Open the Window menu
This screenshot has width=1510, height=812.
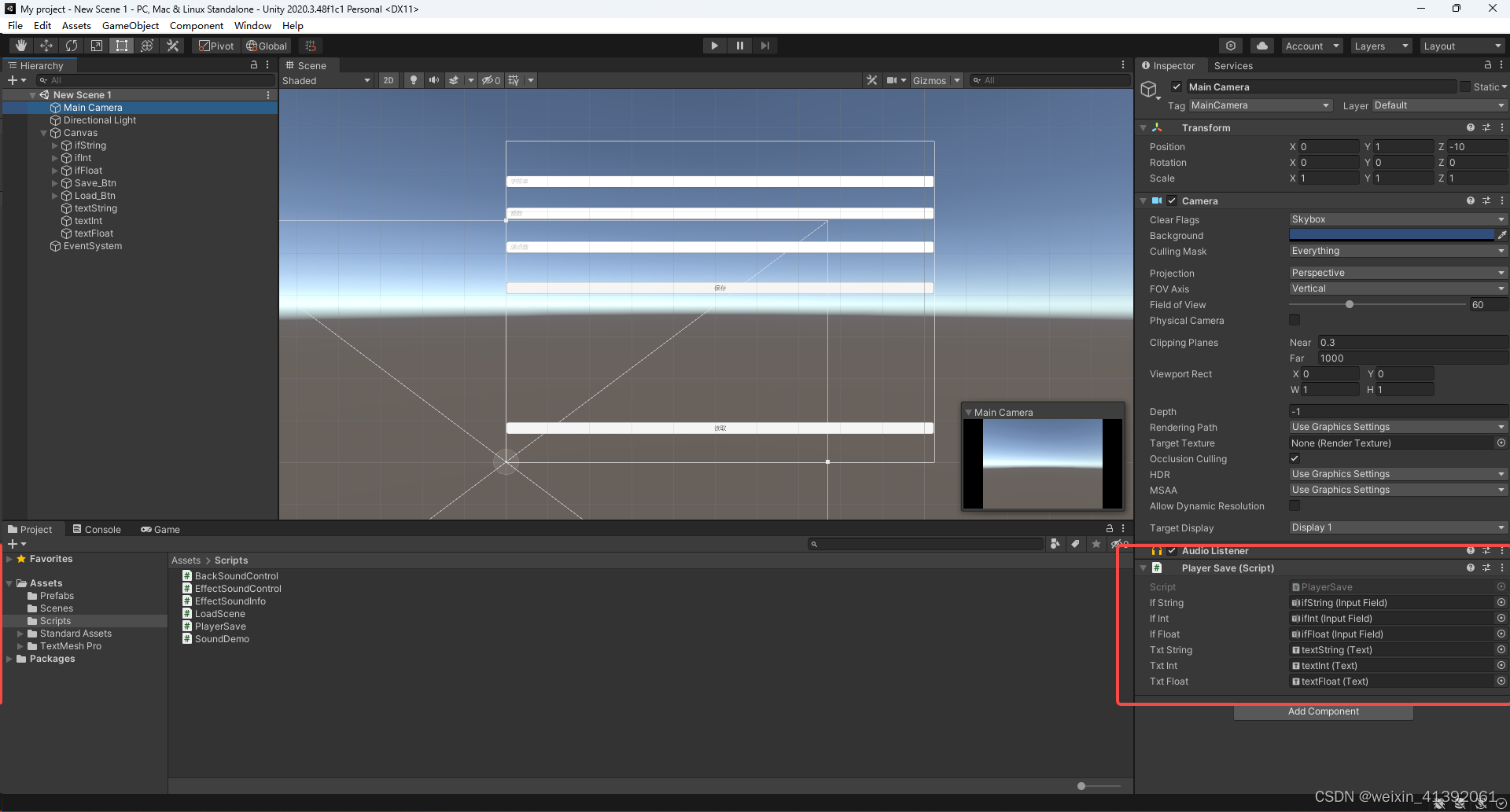coord(252,25)
